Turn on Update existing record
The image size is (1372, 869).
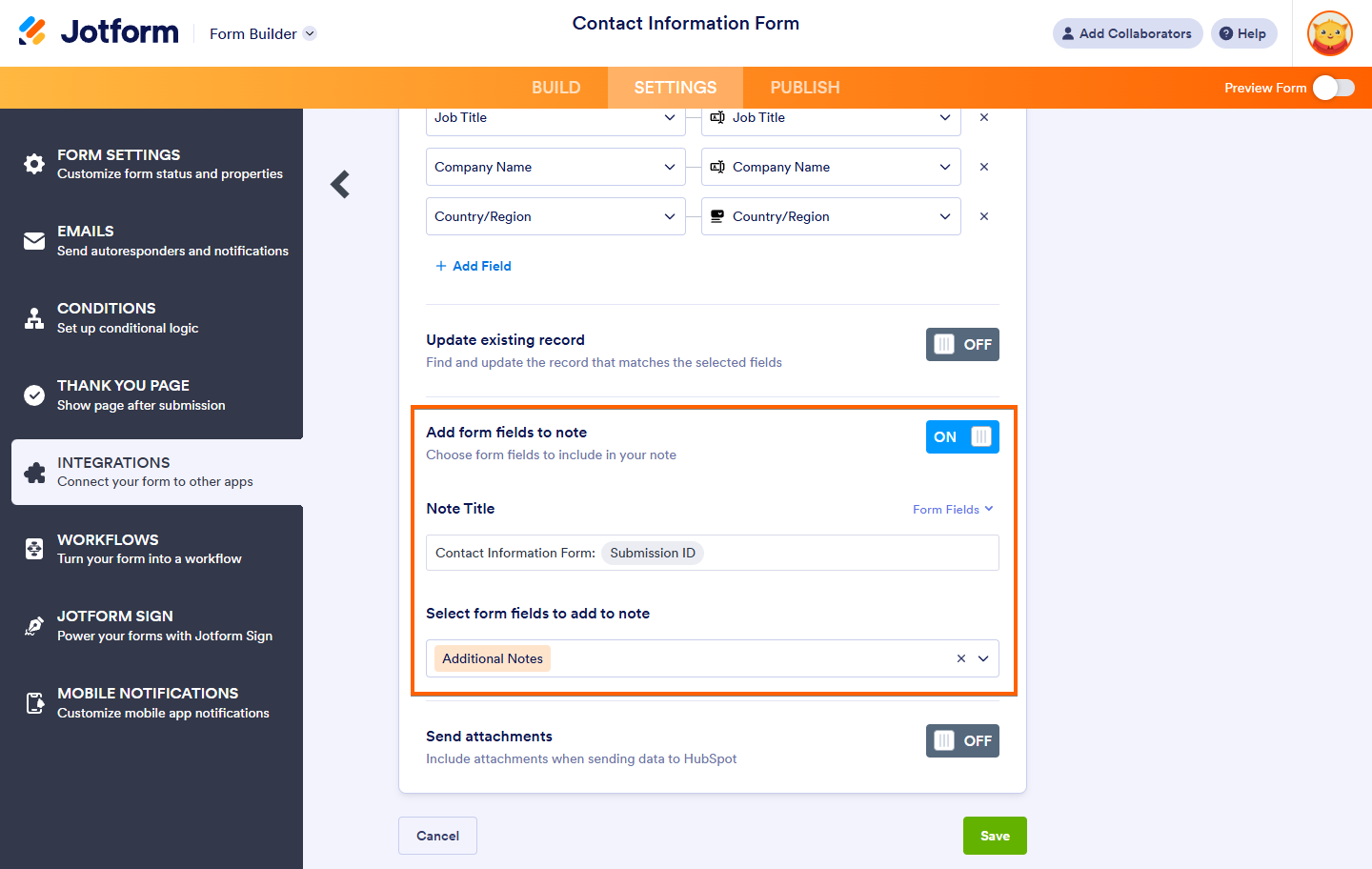(x=962, y=344)
